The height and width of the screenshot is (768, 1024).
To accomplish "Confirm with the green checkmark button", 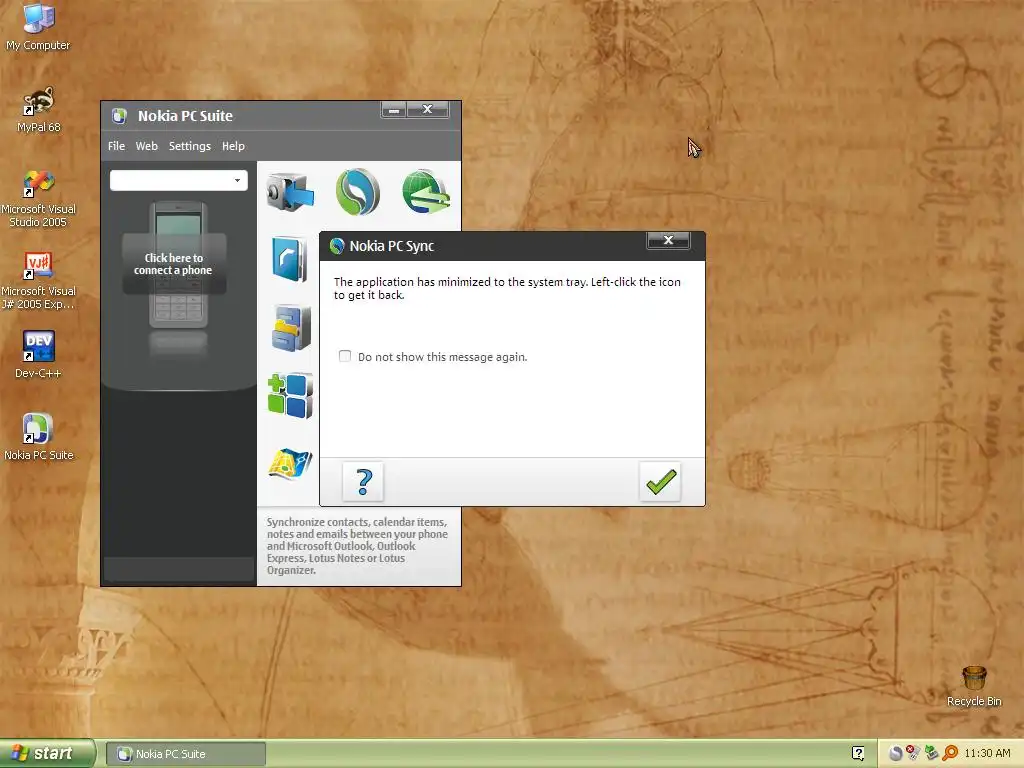I will 660,482.
